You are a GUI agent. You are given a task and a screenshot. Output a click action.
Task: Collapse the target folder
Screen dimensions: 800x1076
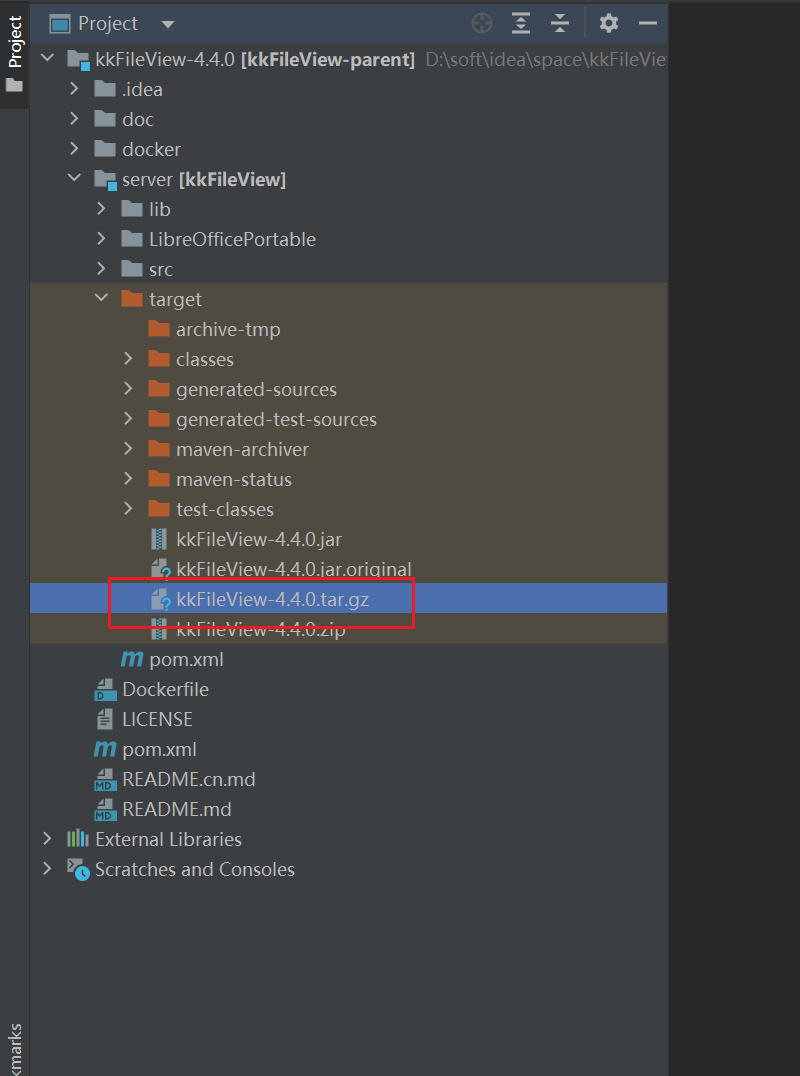[x=102, y=299]
